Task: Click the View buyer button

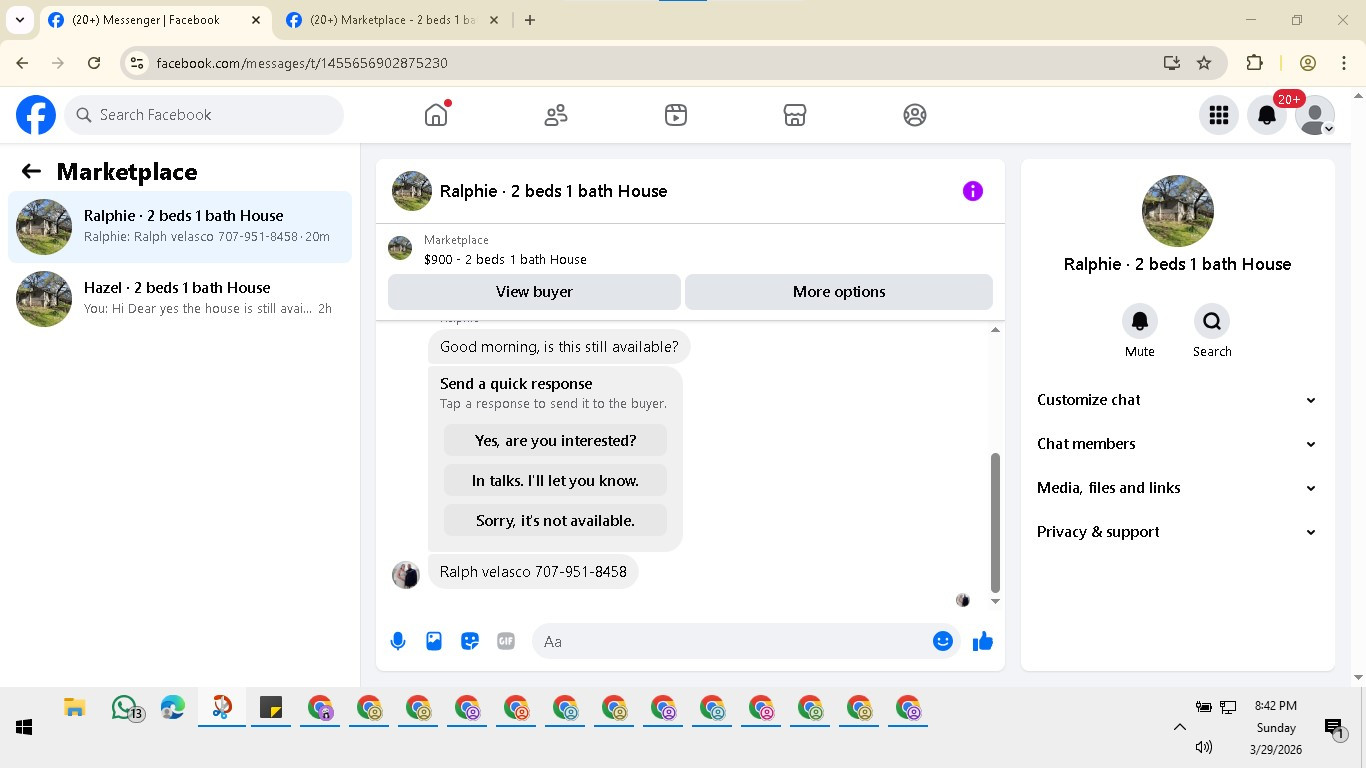Action: pos(534,292)
